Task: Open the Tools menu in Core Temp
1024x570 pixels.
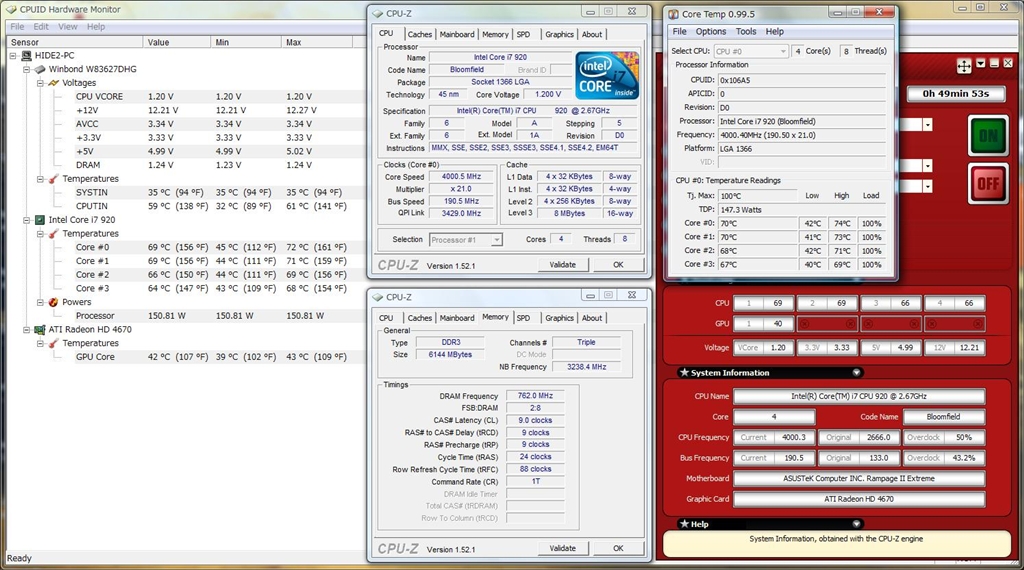Action: pos(746,31)
